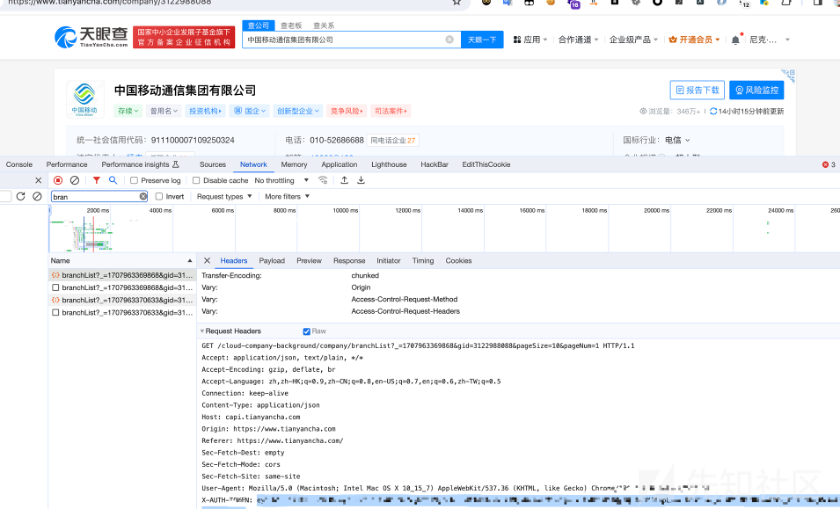Open the user account dropdown arrow
The width and height of the screenshot is (840, 510).
click(x=788, y=40)
